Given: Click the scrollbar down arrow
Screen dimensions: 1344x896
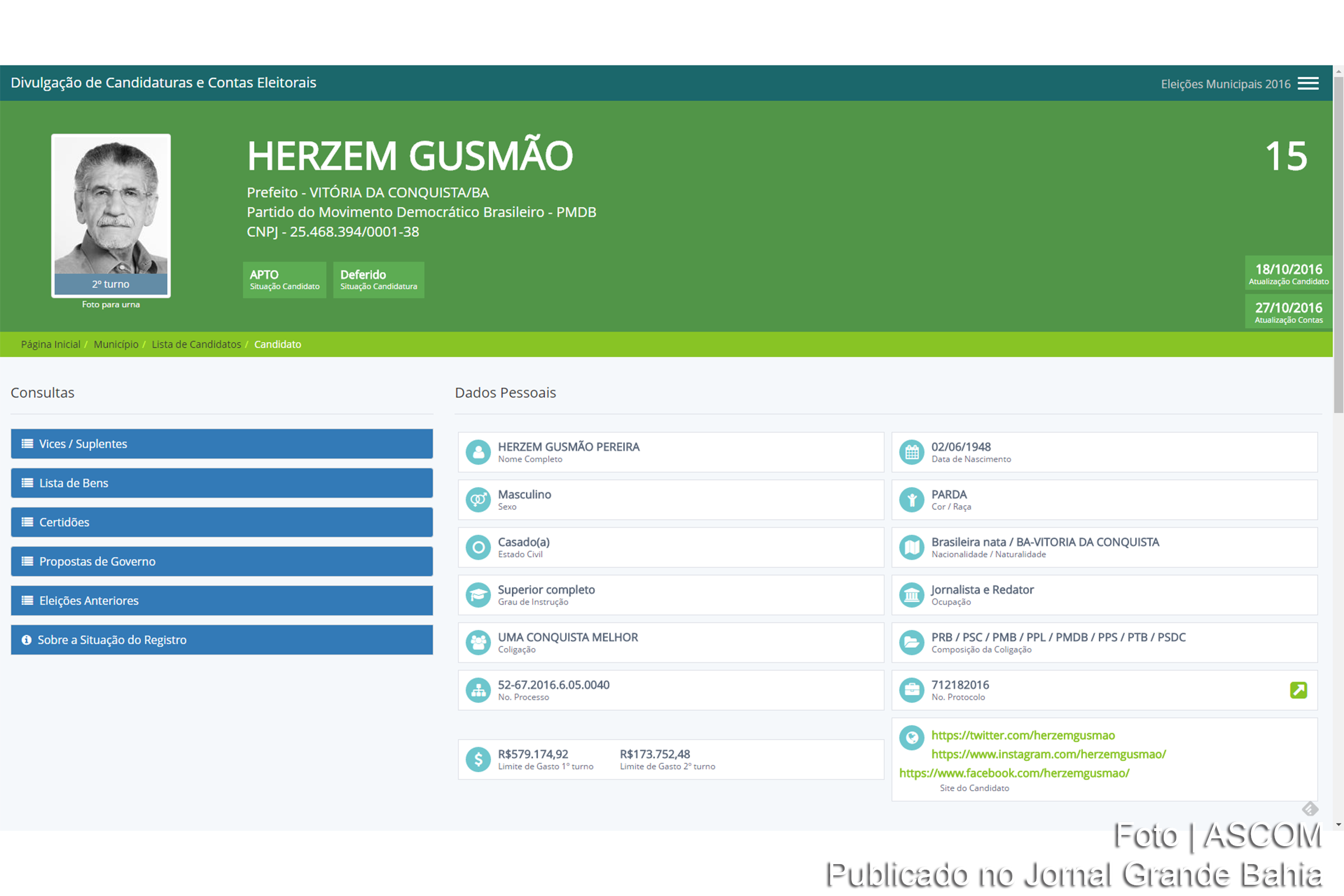Looking at the screenshot, I should pyautogui.click(x=1338, y=825).
